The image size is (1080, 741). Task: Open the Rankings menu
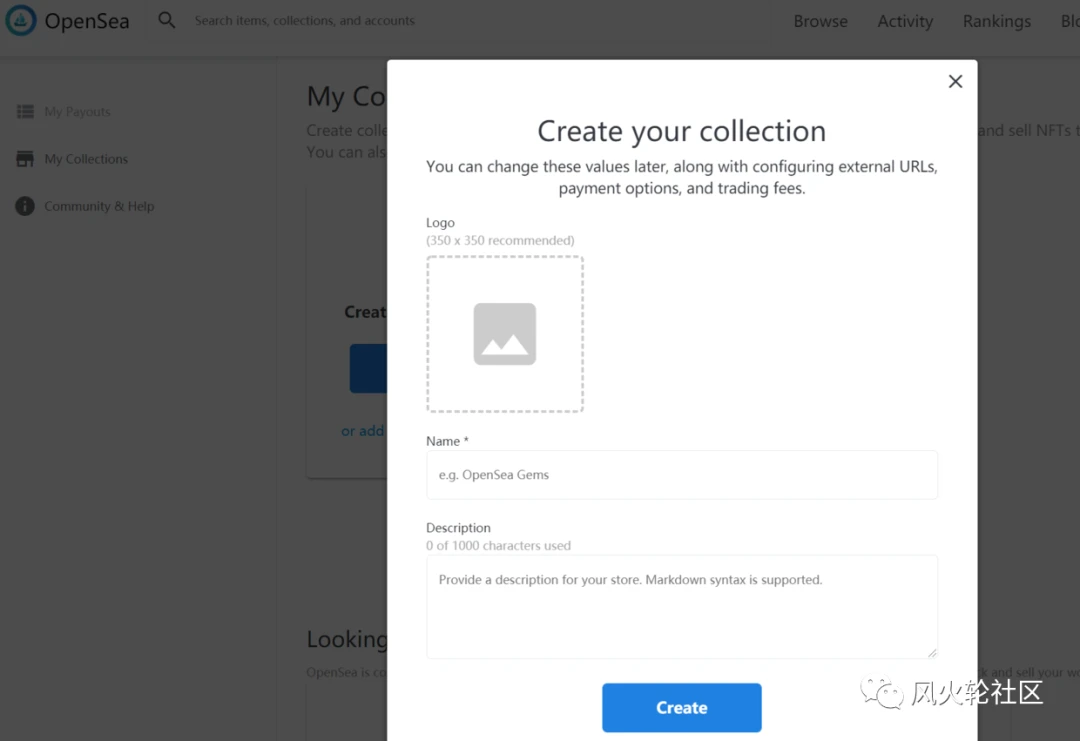click(997, 21)
